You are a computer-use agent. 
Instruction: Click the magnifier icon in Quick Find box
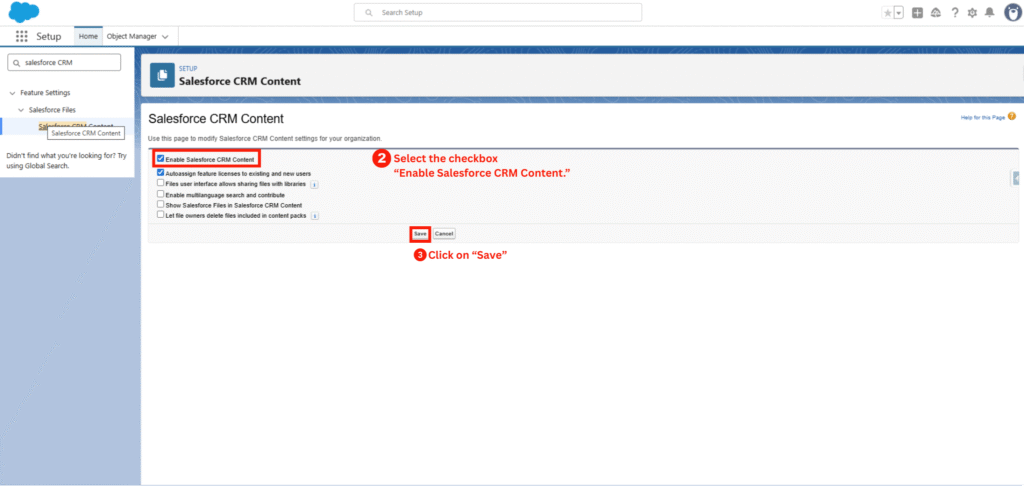[16, 63]
